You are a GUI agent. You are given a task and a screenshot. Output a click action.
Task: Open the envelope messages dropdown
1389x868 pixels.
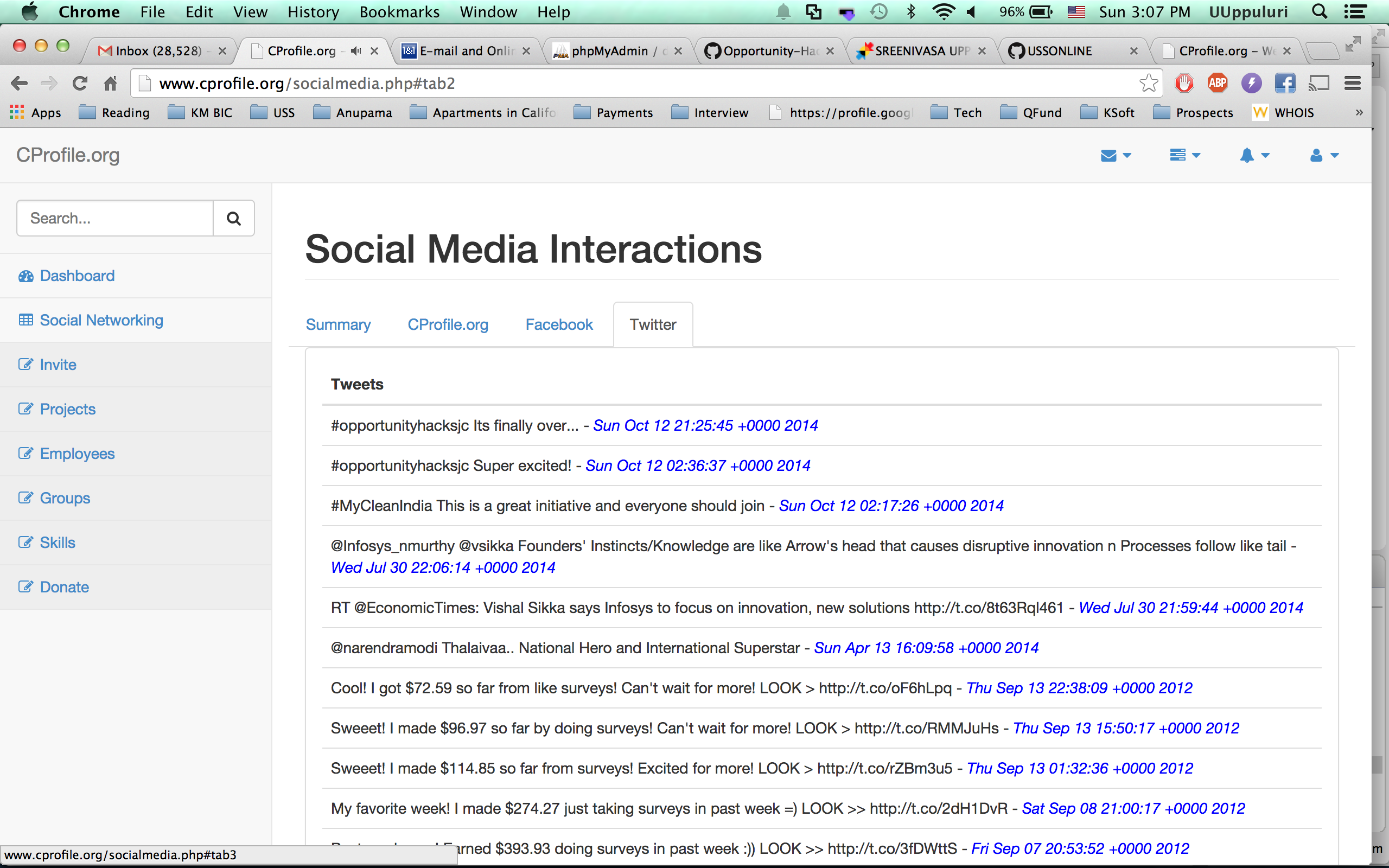point(1115,156)
